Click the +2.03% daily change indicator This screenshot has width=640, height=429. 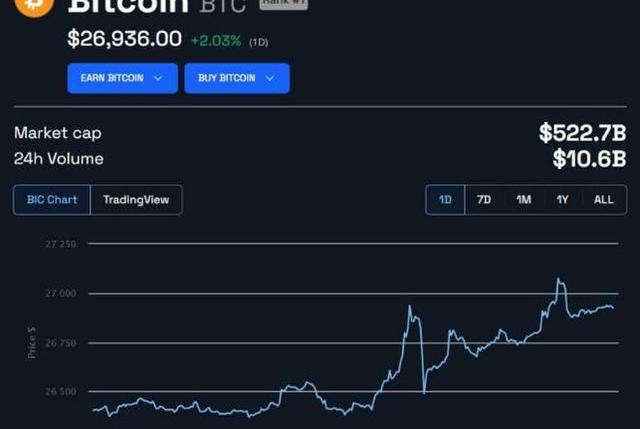tap(215, 40)
